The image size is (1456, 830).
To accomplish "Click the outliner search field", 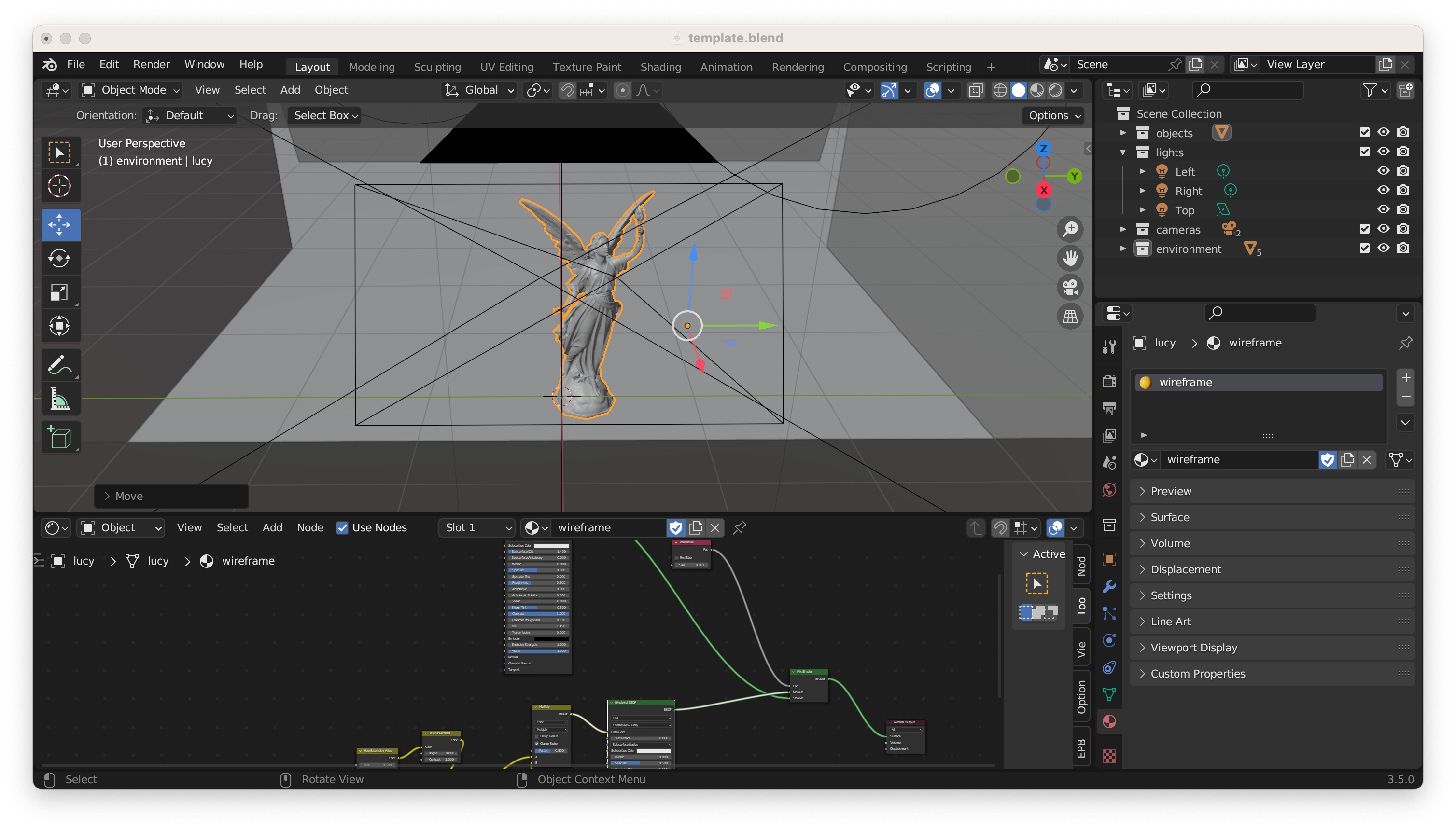I will [1247, 90].
